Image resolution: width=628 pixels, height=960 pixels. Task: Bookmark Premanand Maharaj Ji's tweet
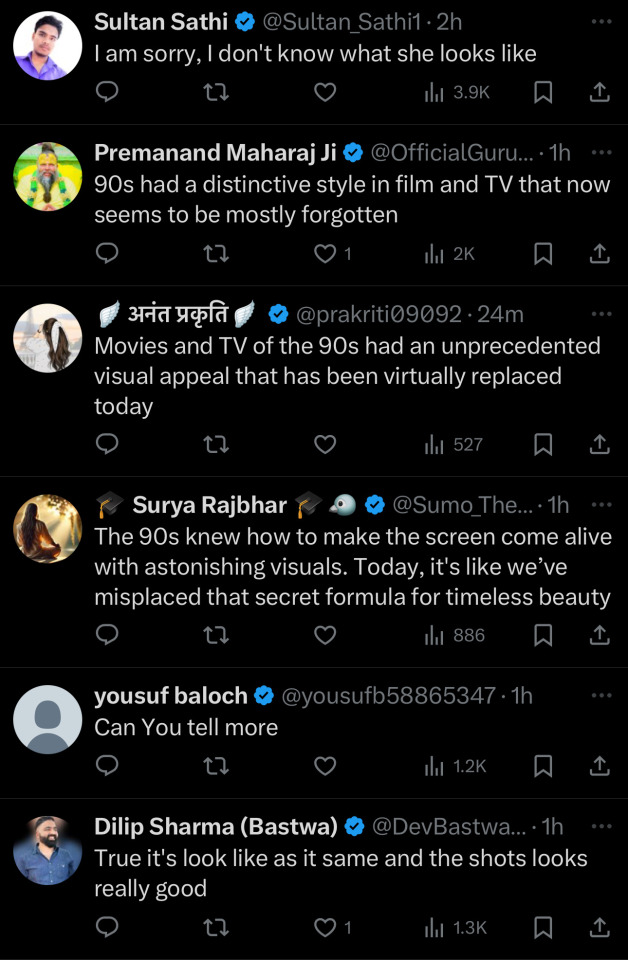[543, 254]
